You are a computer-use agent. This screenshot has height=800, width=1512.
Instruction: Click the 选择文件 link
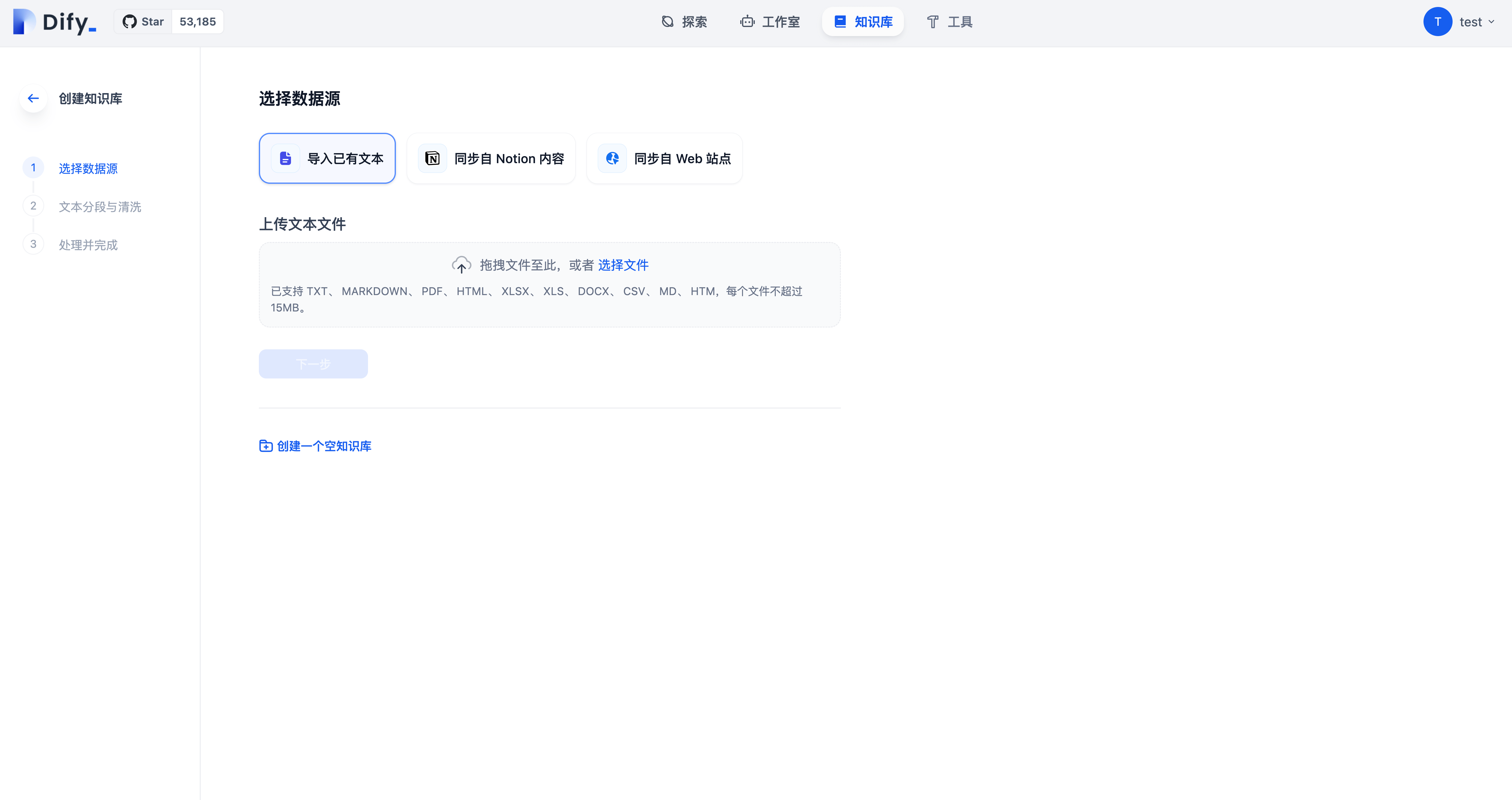tap(623, 265)
